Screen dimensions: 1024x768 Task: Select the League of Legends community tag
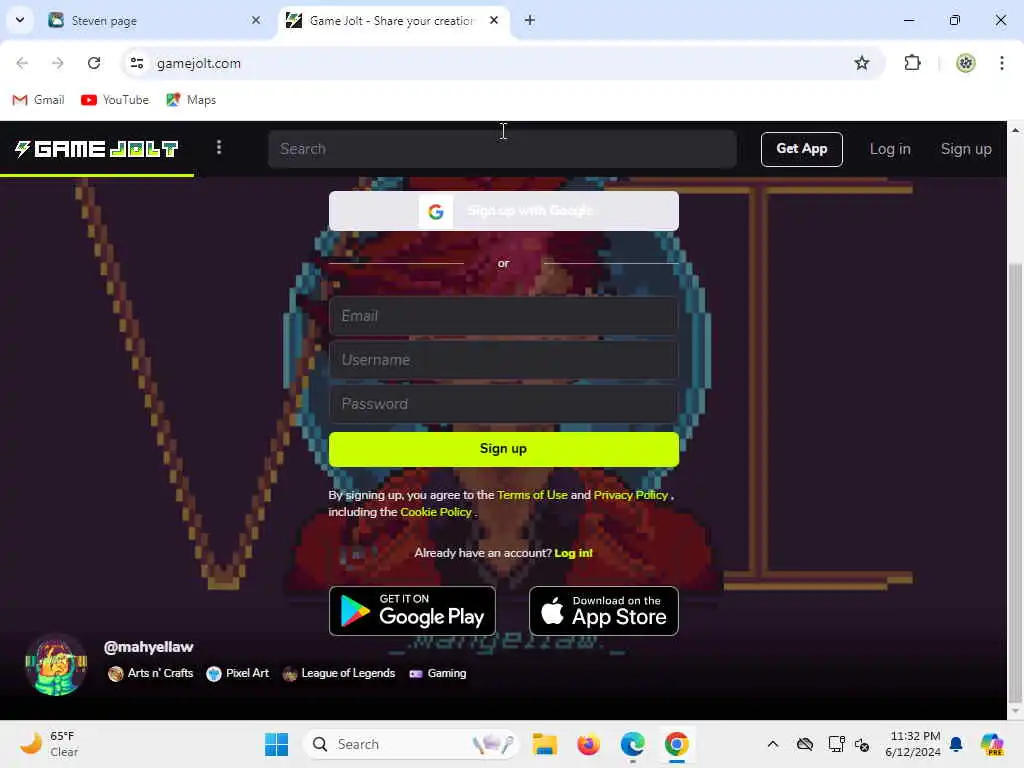click(x=339, y=673)
